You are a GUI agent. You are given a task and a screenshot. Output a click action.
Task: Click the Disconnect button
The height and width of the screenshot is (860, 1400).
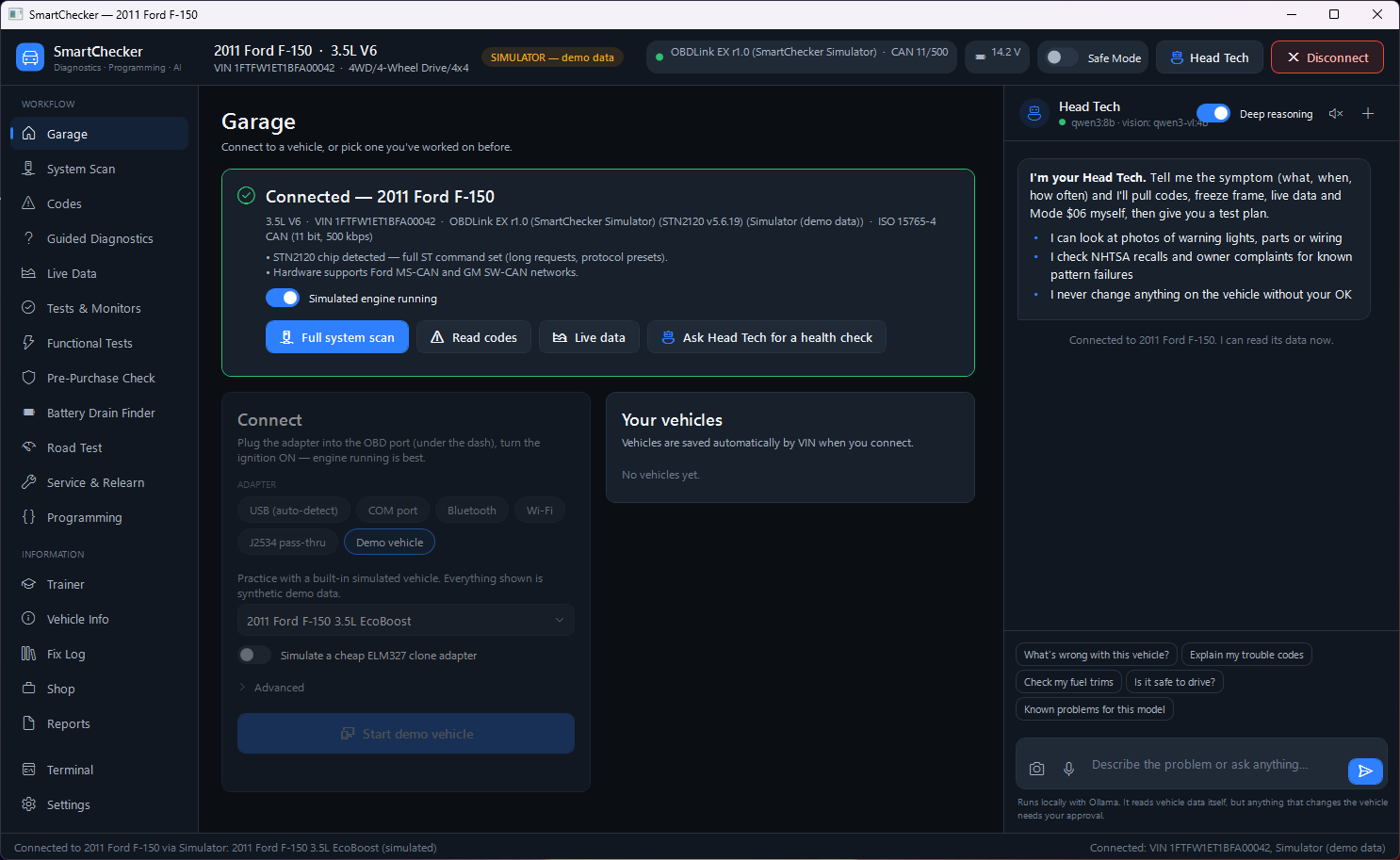click(x=1327, y=57)
